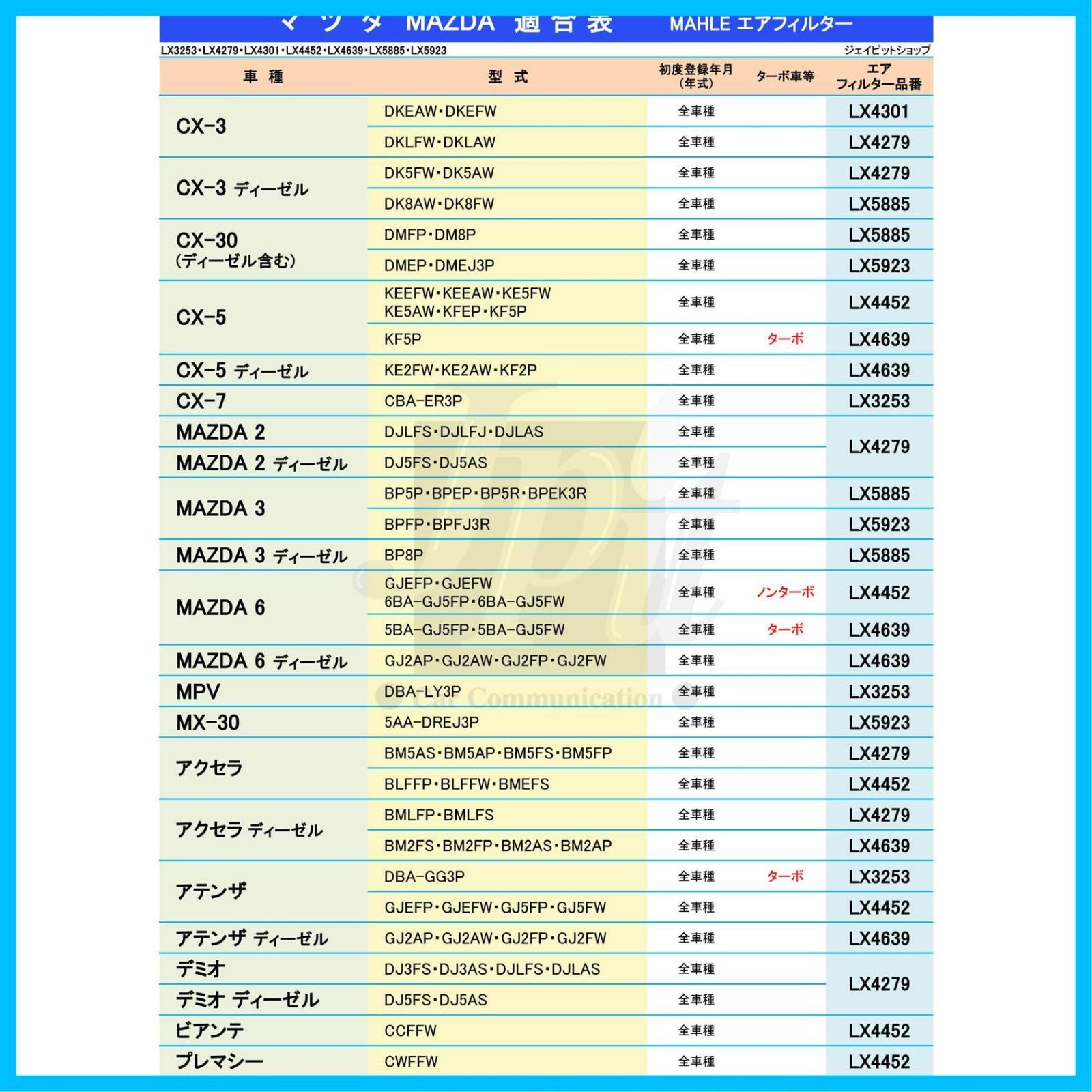Select the 'MAZDA 3' non-diesel vehicle name
Image resolution: width=1092 pixels, height=1092 pixels.
(220, 508)
